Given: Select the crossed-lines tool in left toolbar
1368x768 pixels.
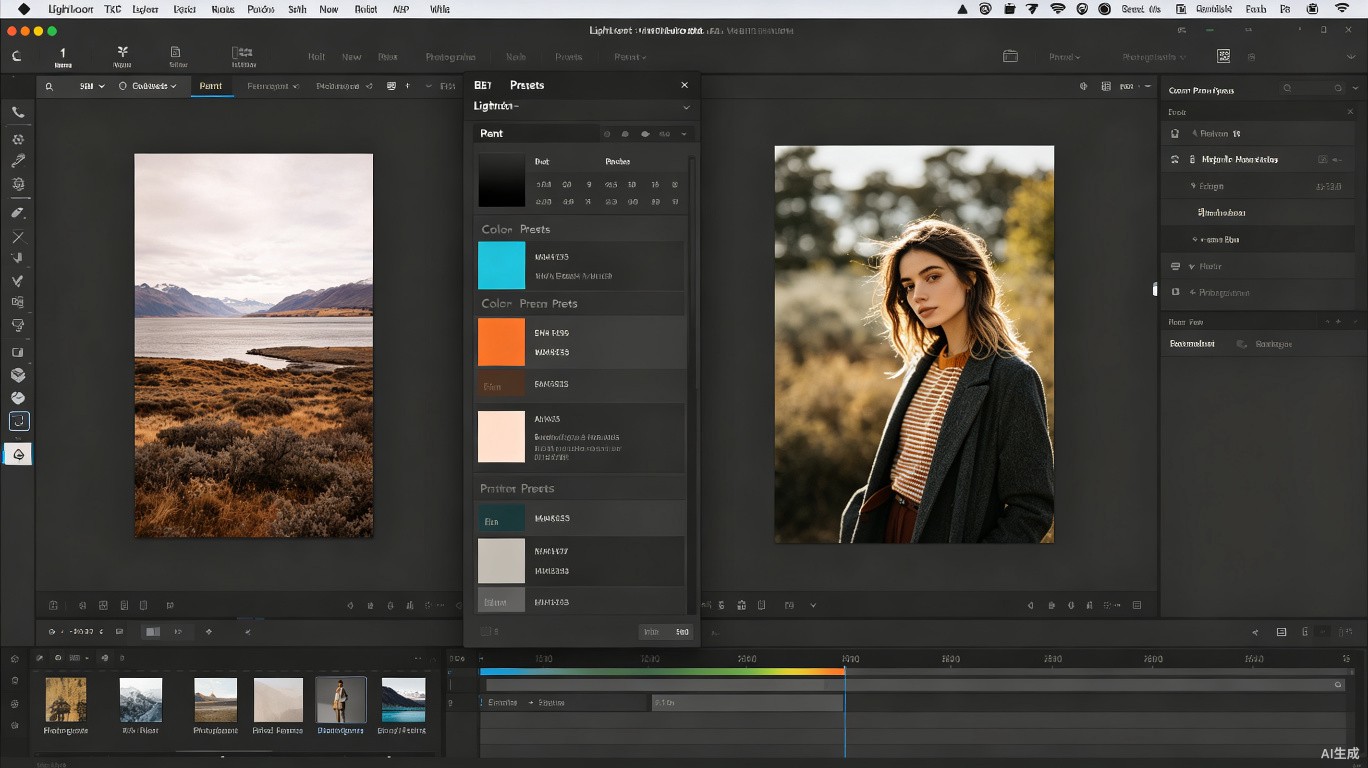Looking at the screenshot, I should coord(18,237).
